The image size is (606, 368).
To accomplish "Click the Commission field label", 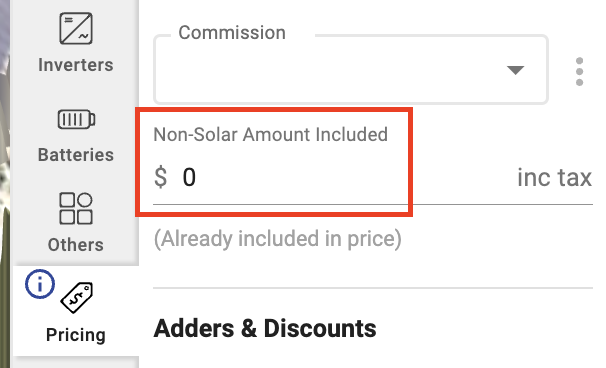I will point(232,32).
